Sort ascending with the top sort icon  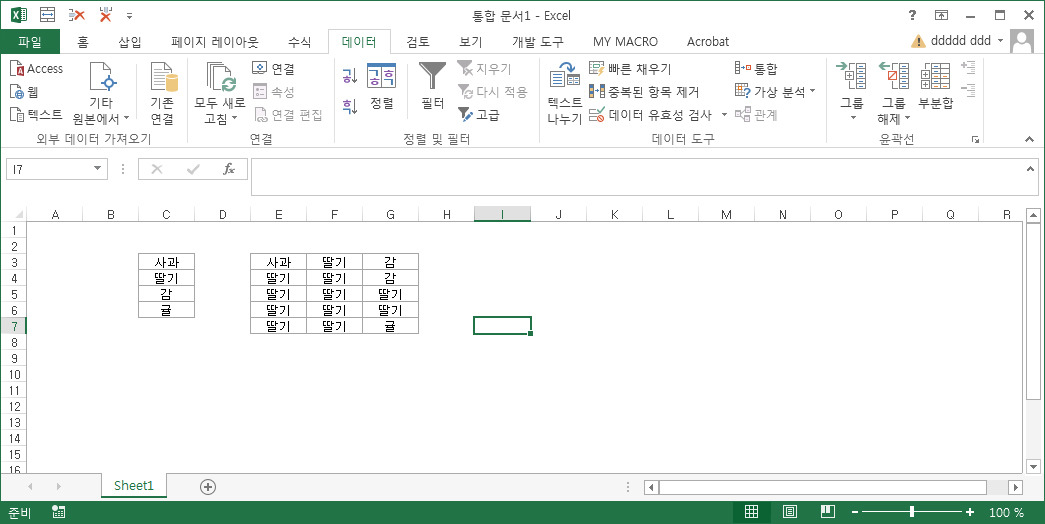click(x=350, y=75)
